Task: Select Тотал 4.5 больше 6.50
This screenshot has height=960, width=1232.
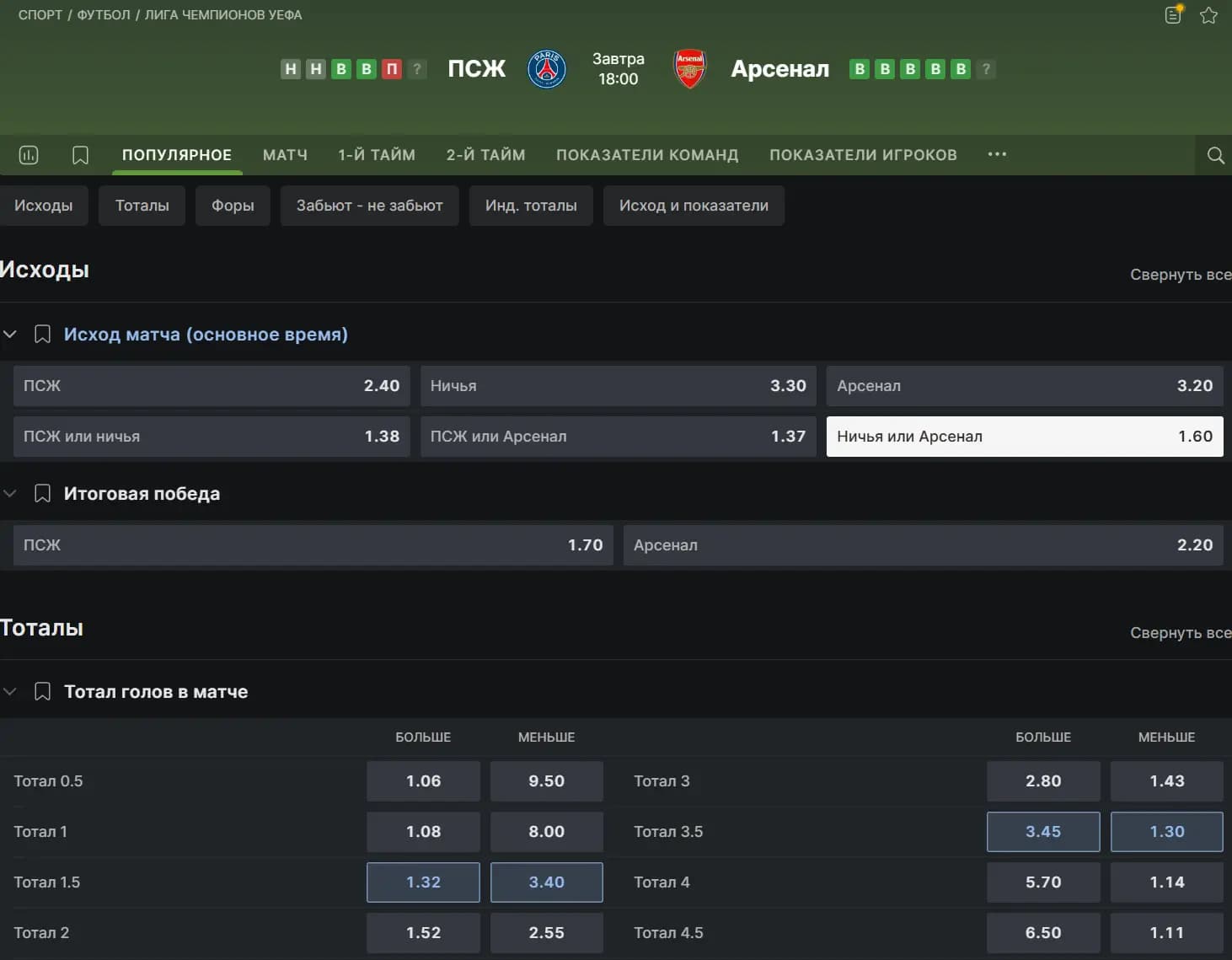Action: (1043, 933)
